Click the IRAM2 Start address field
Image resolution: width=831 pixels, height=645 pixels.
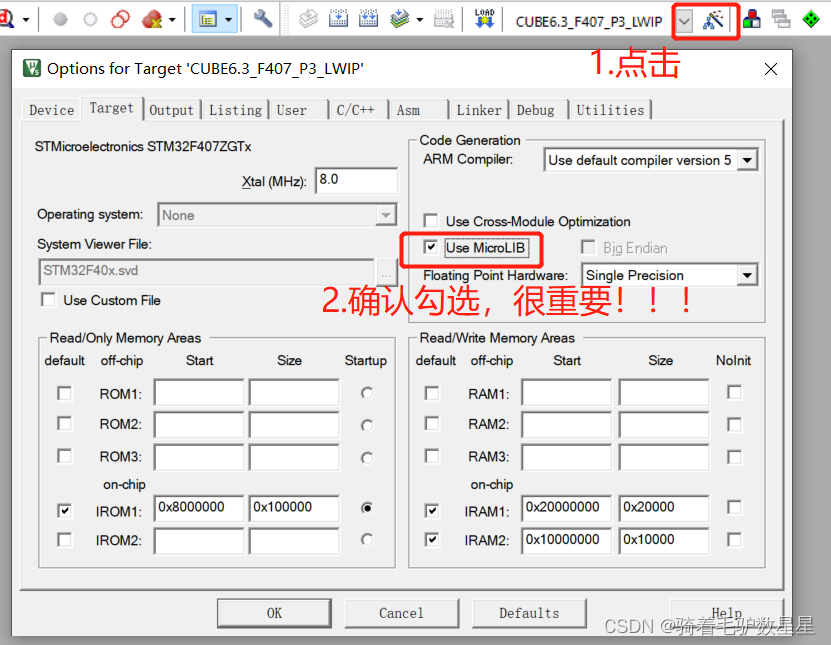coord(567,541)
